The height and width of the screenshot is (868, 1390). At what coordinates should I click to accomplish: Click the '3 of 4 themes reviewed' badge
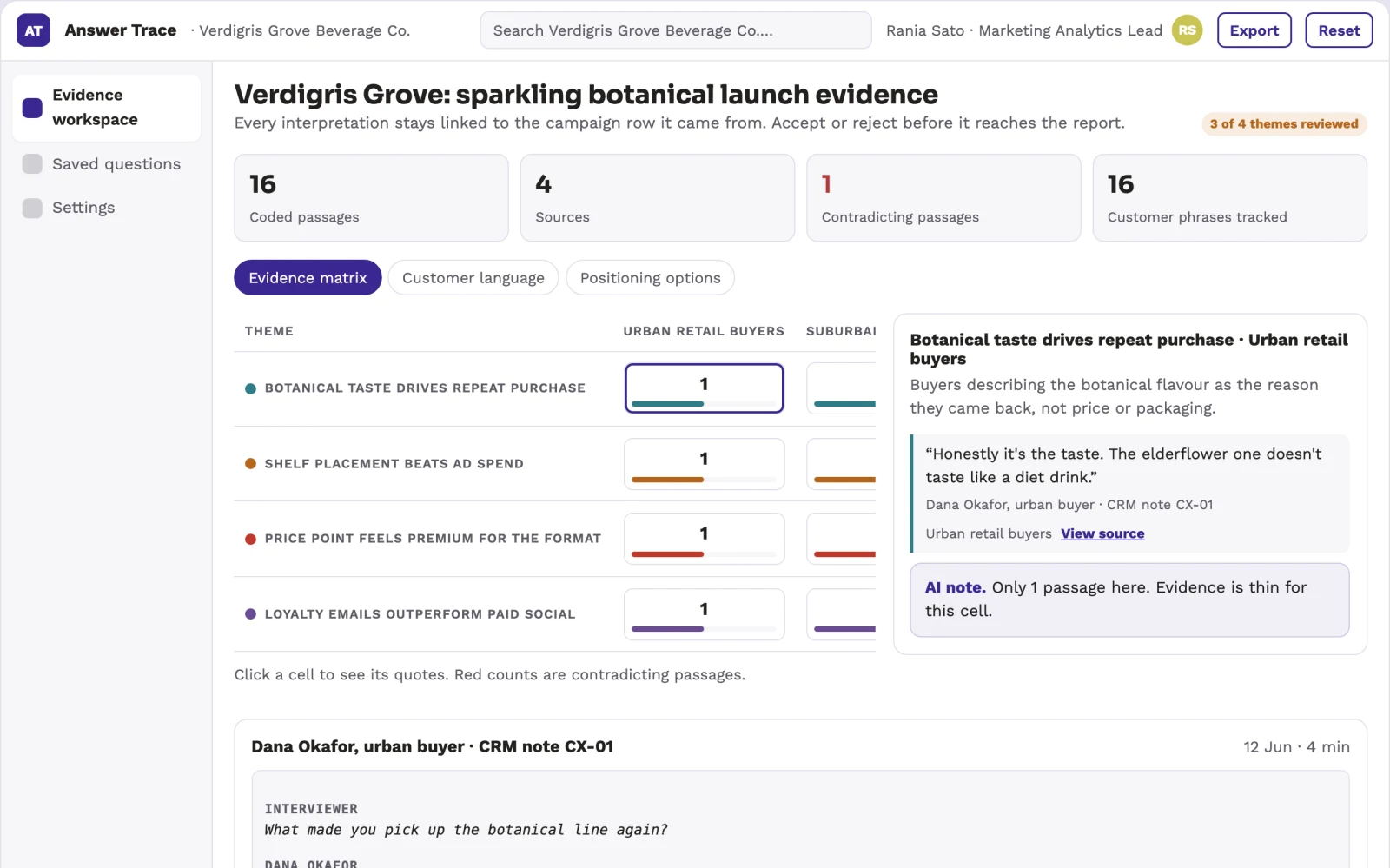point(1284,124)
